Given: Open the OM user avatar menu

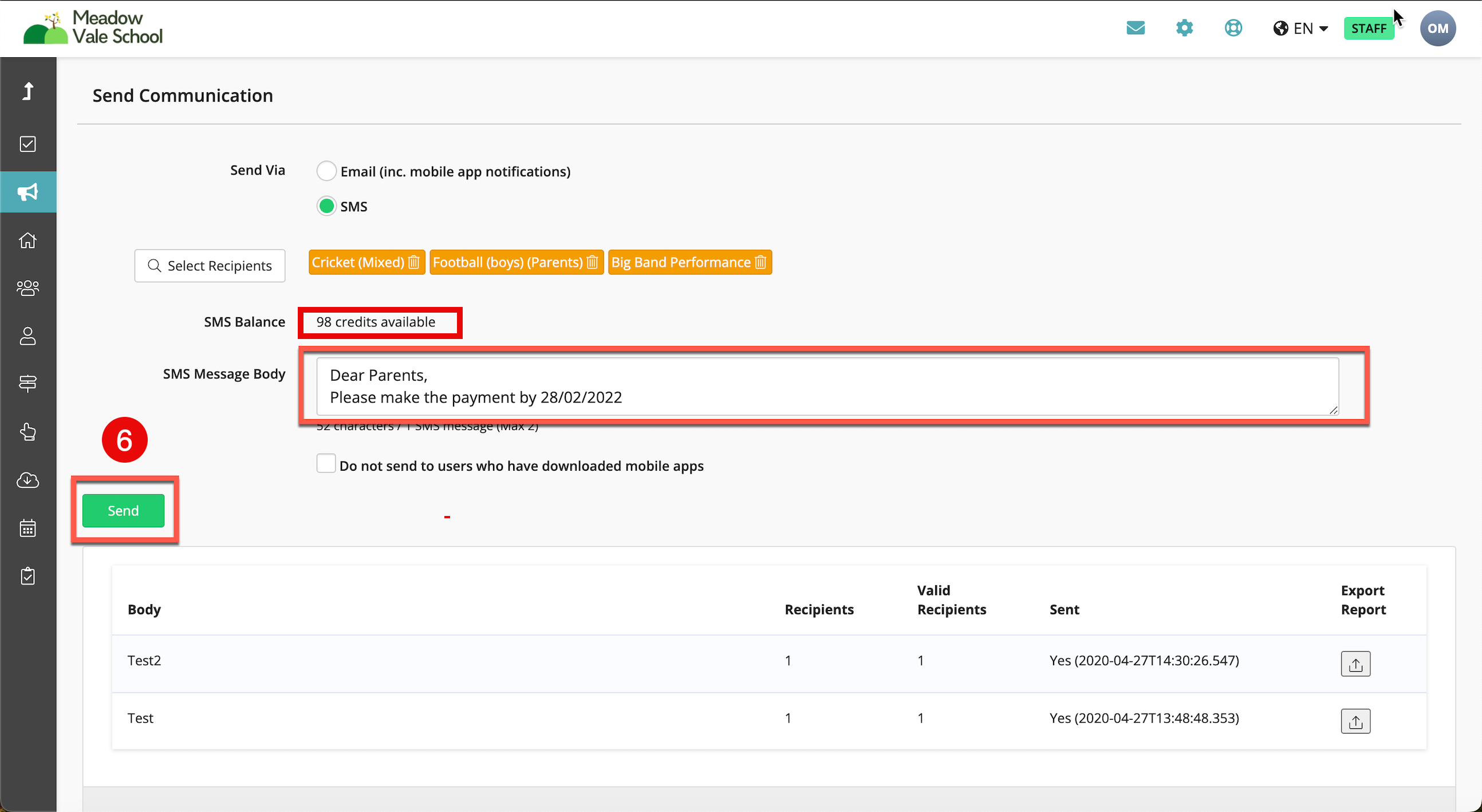Looking at the screenshot, I should point(1437,28).
